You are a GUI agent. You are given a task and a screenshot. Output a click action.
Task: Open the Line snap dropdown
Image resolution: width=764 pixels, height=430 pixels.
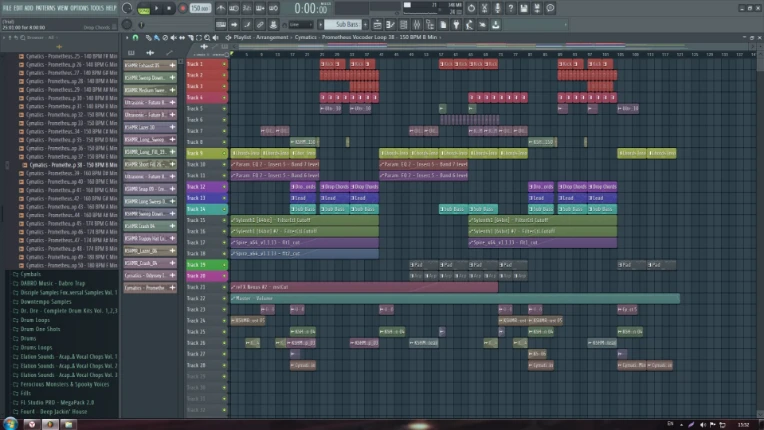301,24
